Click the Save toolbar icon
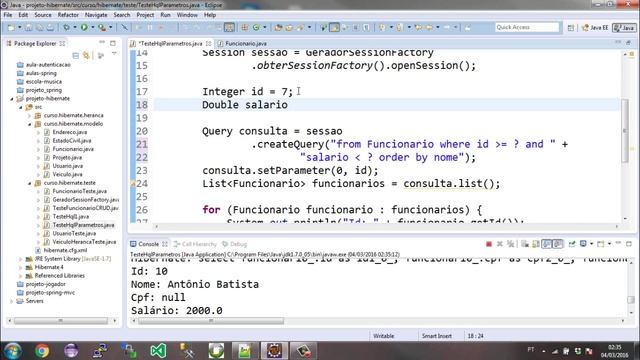Viewport: 640px width, 360px height. point(29,27)
